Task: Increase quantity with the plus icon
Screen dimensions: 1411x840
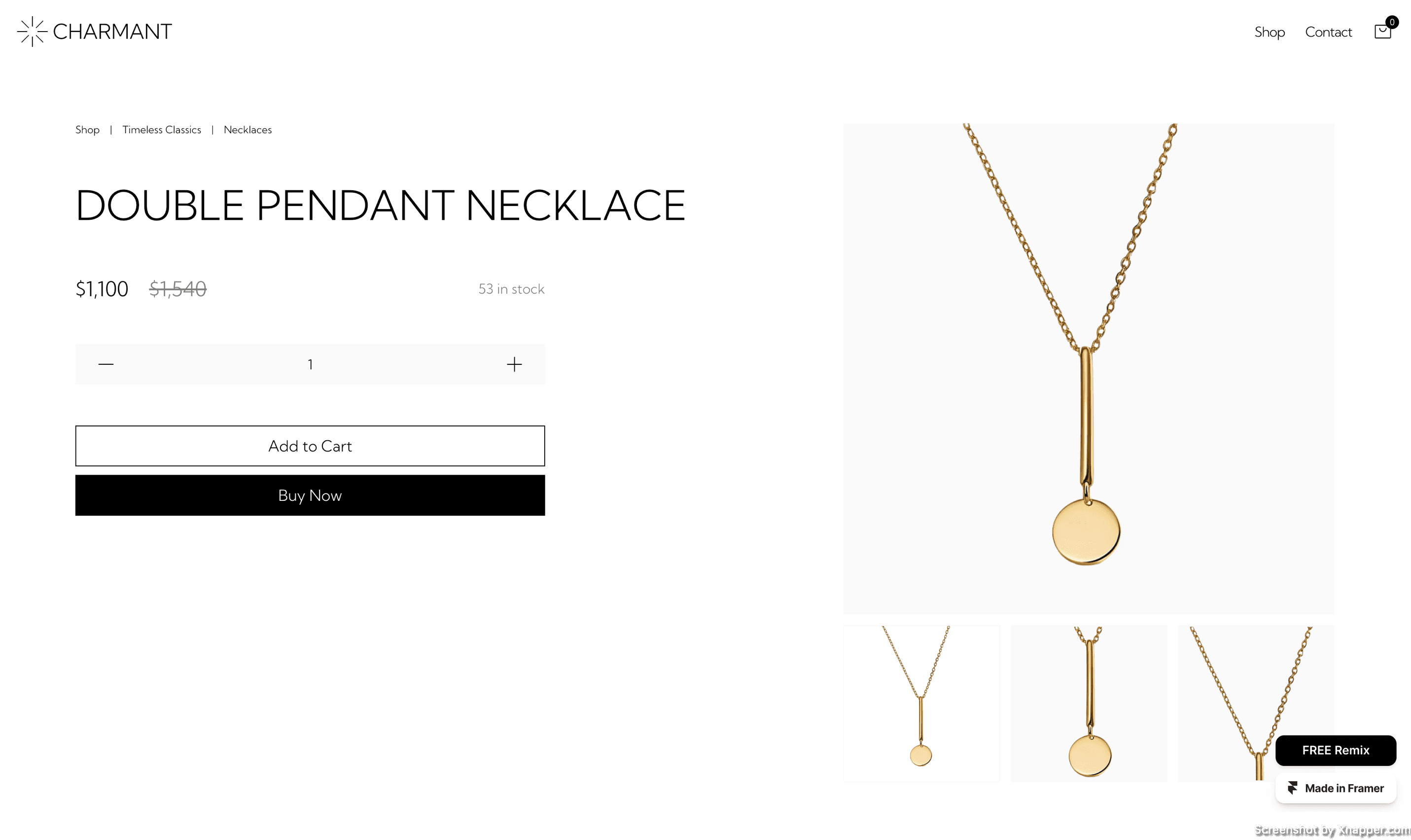Action: pos(514,364)
